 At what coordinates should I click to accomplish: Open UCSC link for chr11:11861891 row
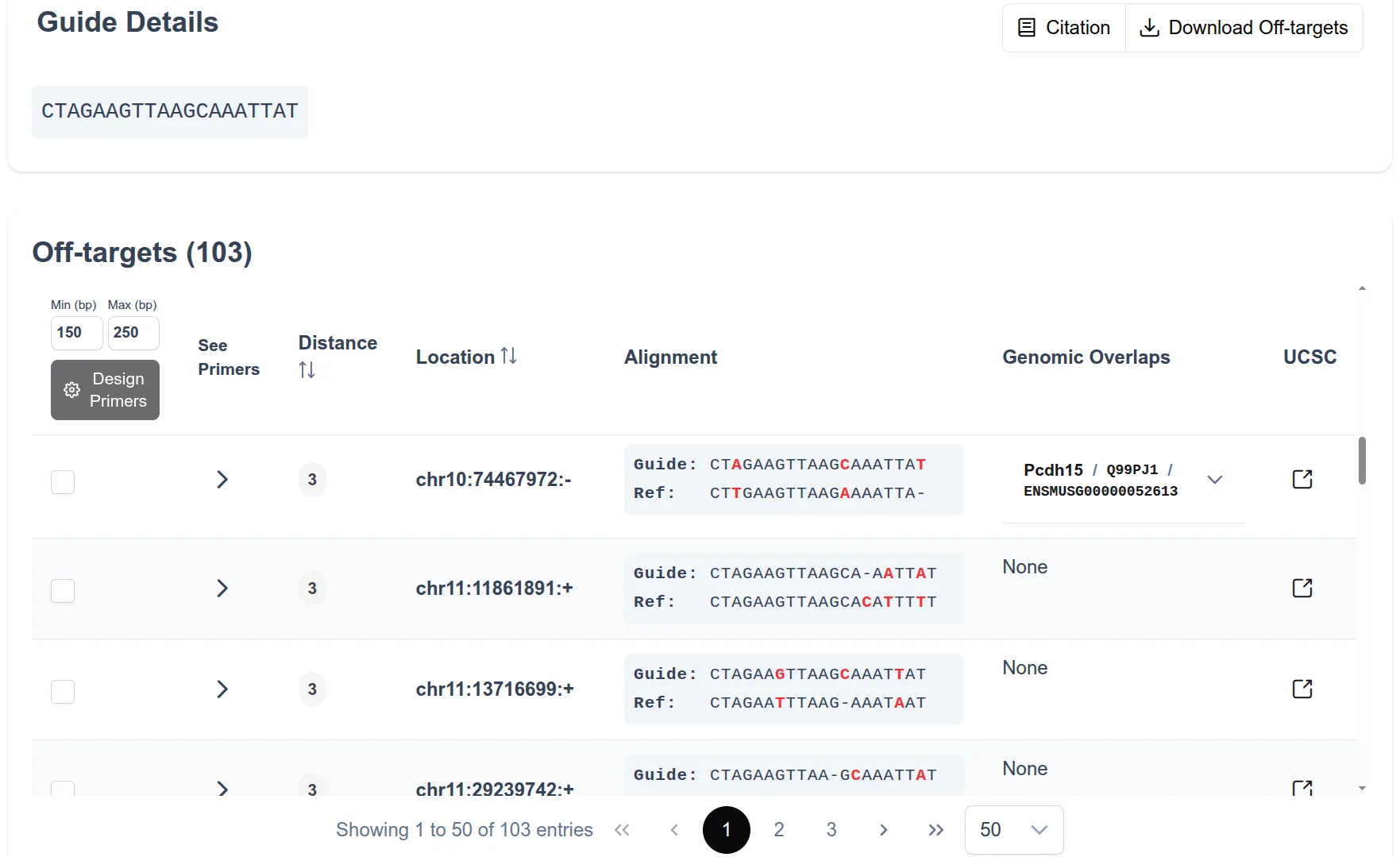coord(1302,588)
